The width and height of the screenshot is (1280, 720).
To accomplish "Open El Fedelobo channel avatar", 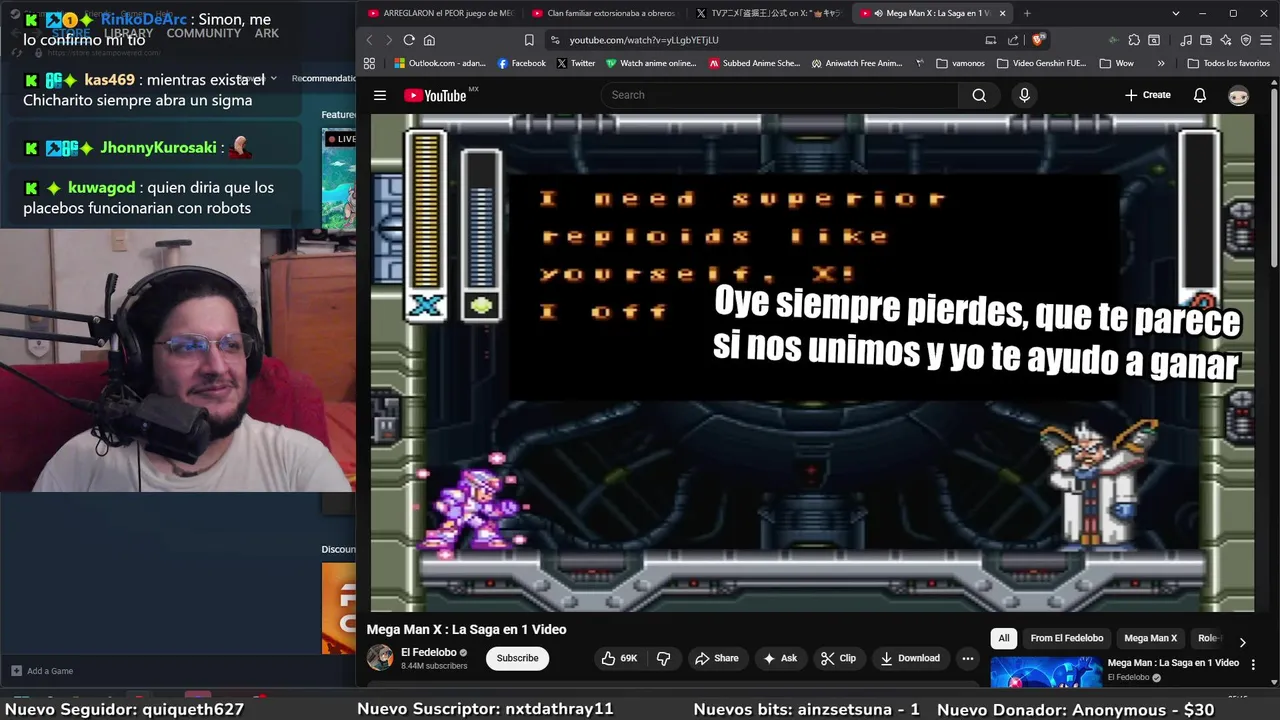I will tap(380, 657).
